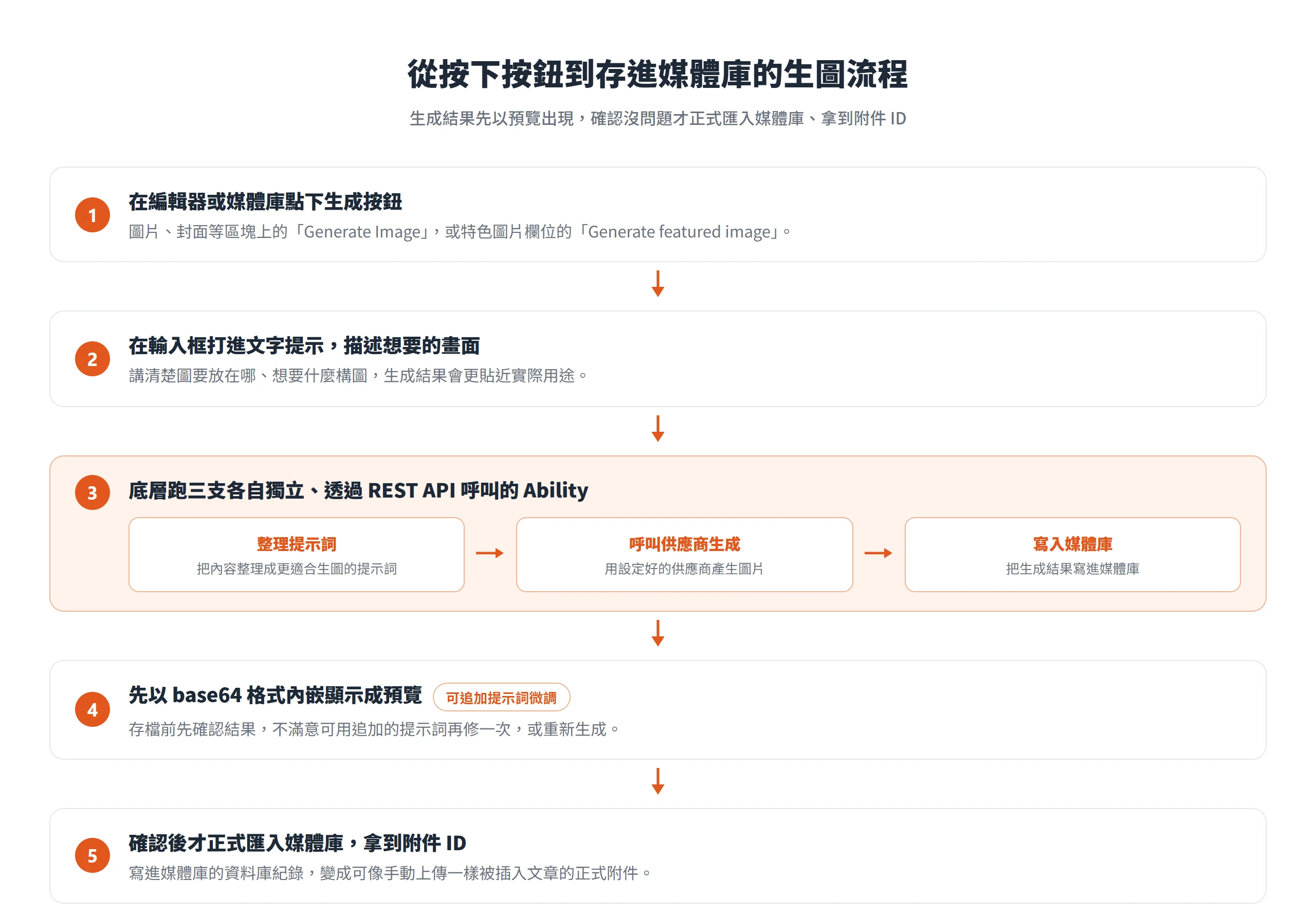Viewport: 1316px width, 916px height.
Task: Click heading 在輸入框打進文字提示，描述想要的畫面
Action: (x=304, y=345)
